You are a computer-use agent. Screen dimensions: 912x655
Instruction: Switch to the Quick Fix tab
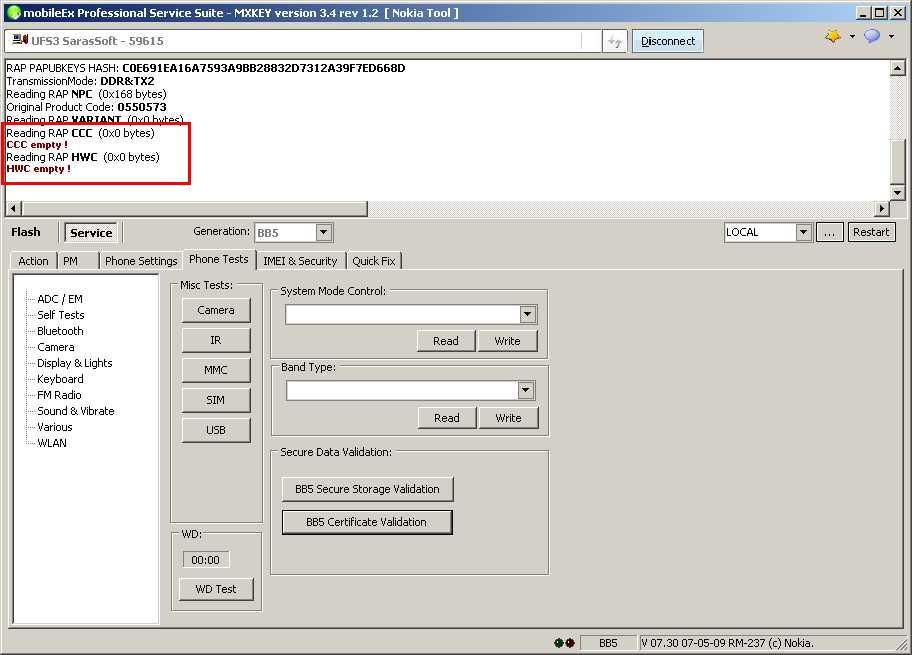(373, 261)
